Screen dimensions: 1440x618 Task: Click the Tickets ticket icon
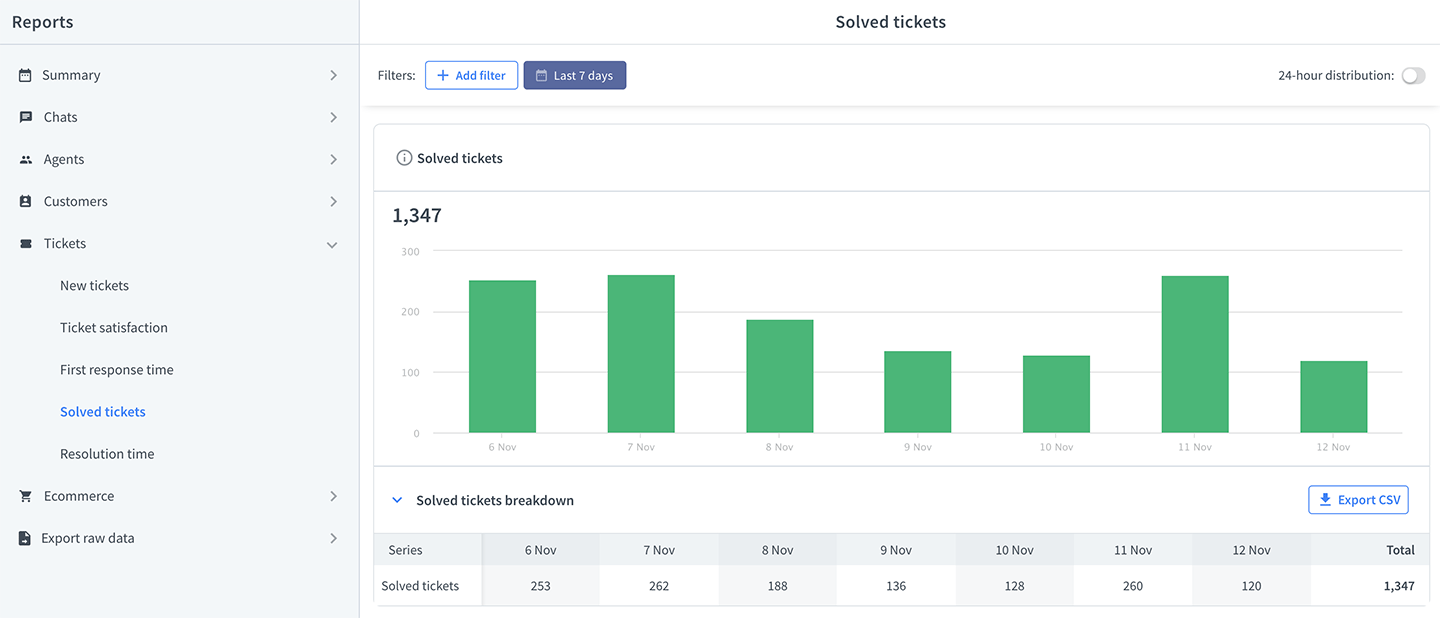pos(26,244)
